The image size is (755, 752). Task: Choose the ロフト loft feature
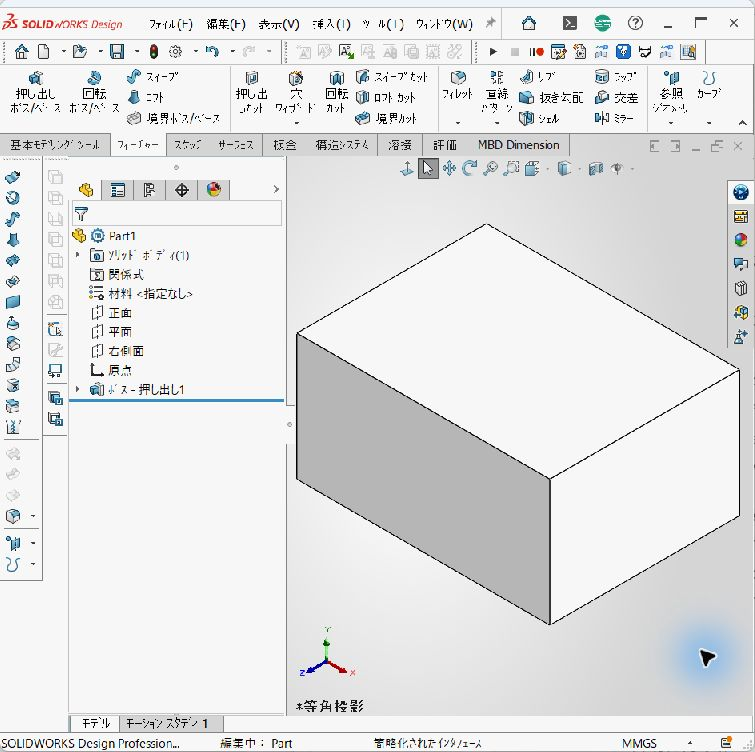point(145,98)
